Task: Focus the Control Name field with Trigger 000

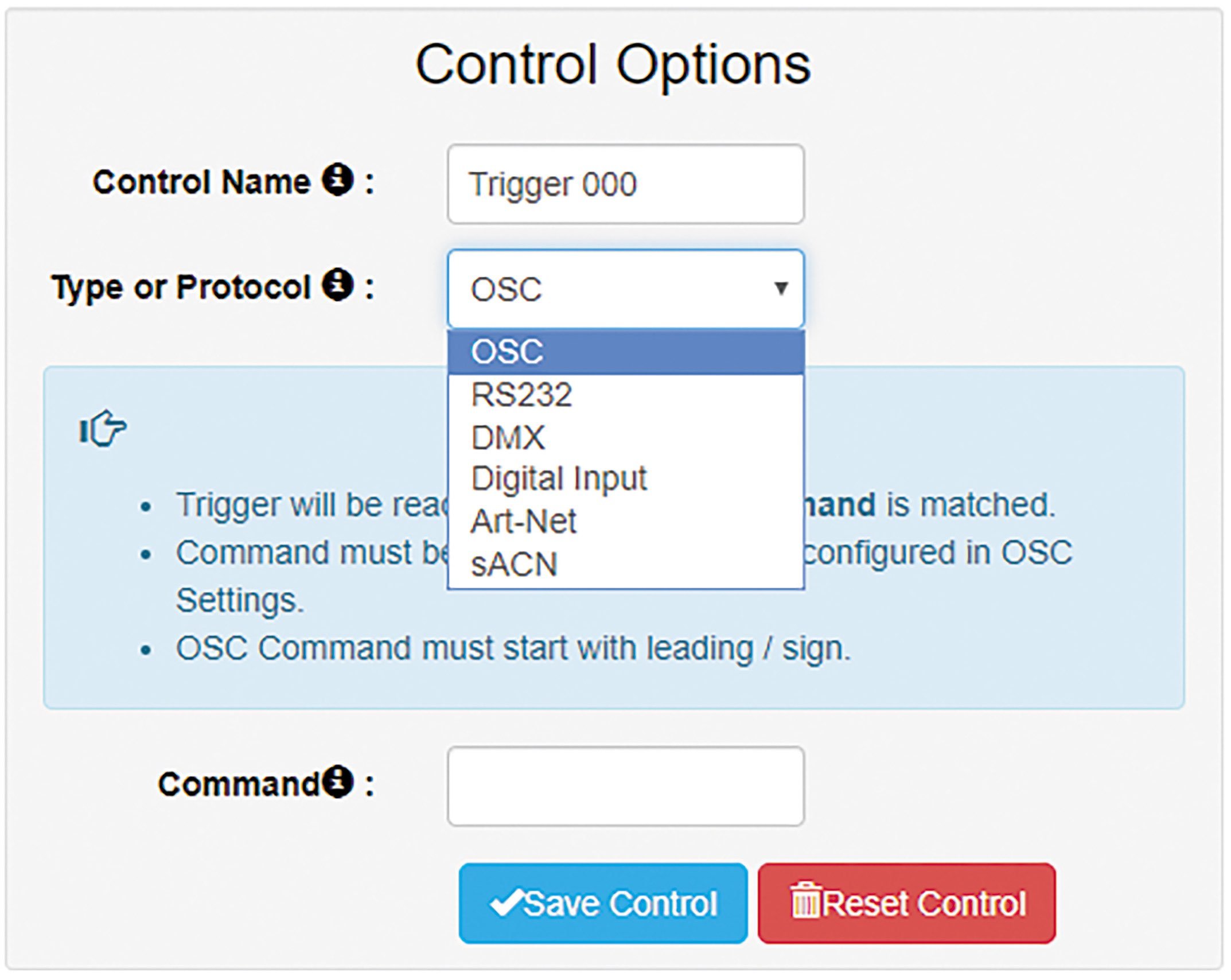Action: point(626,184)
